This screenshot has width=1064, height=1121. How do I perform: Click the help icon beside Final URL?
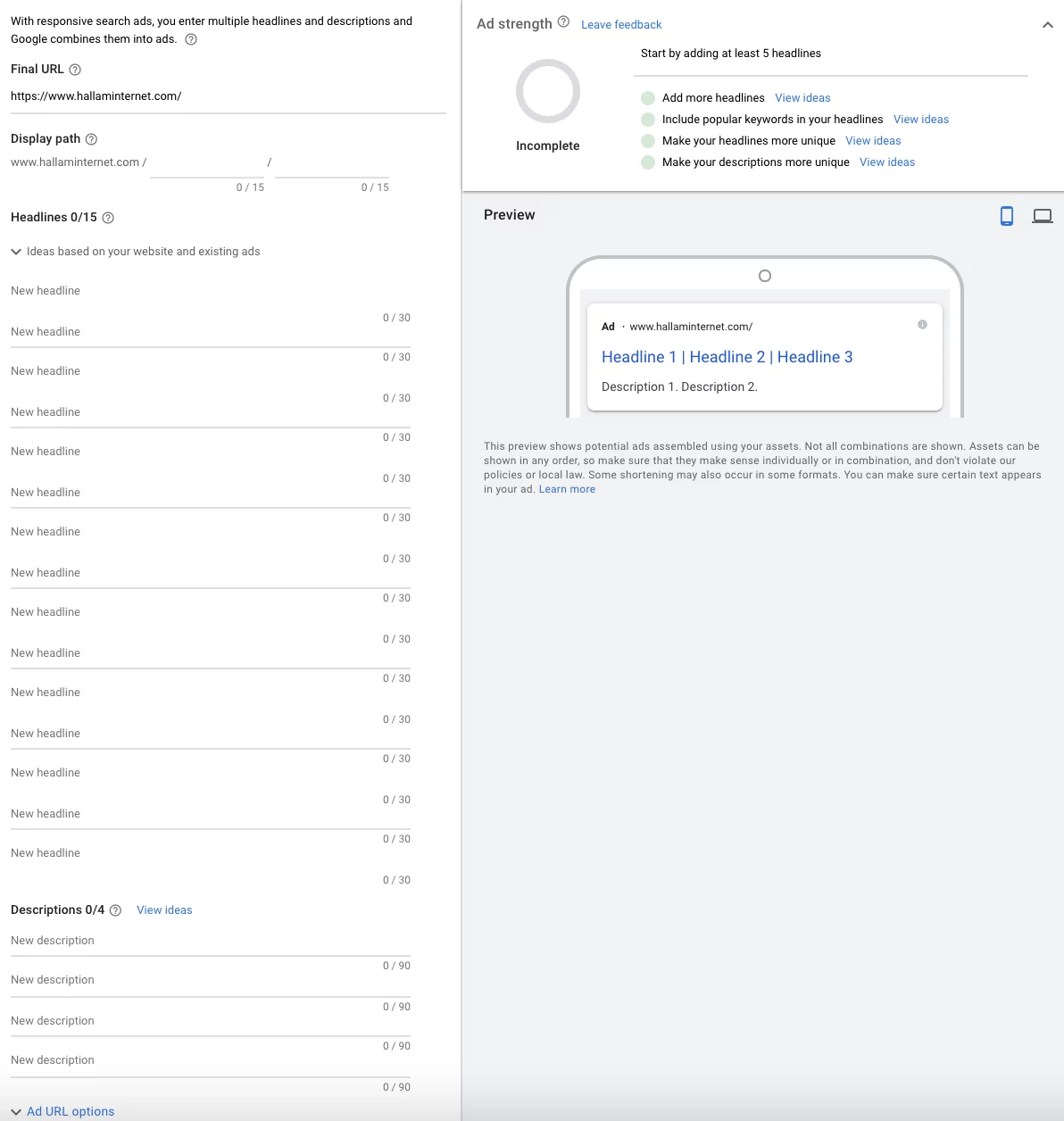(x=75, y=70)
